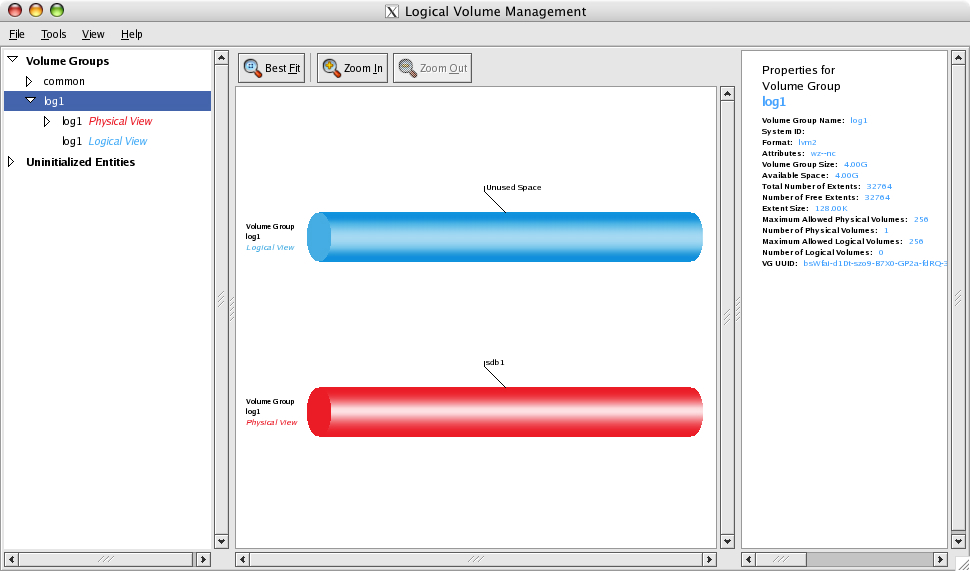This screenshot has width=970, height=571.
Task: Click the Zoom In magnifier icon
Action: coord(331,69)
